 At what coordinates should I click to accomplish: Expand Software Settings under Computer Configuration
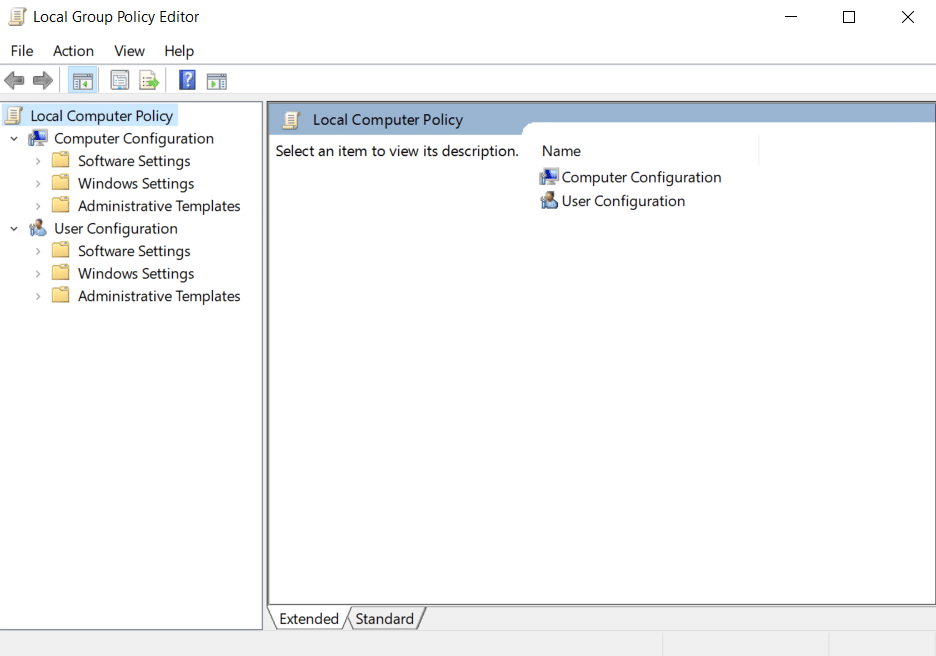pyautogui.click(x=38, y=161)
